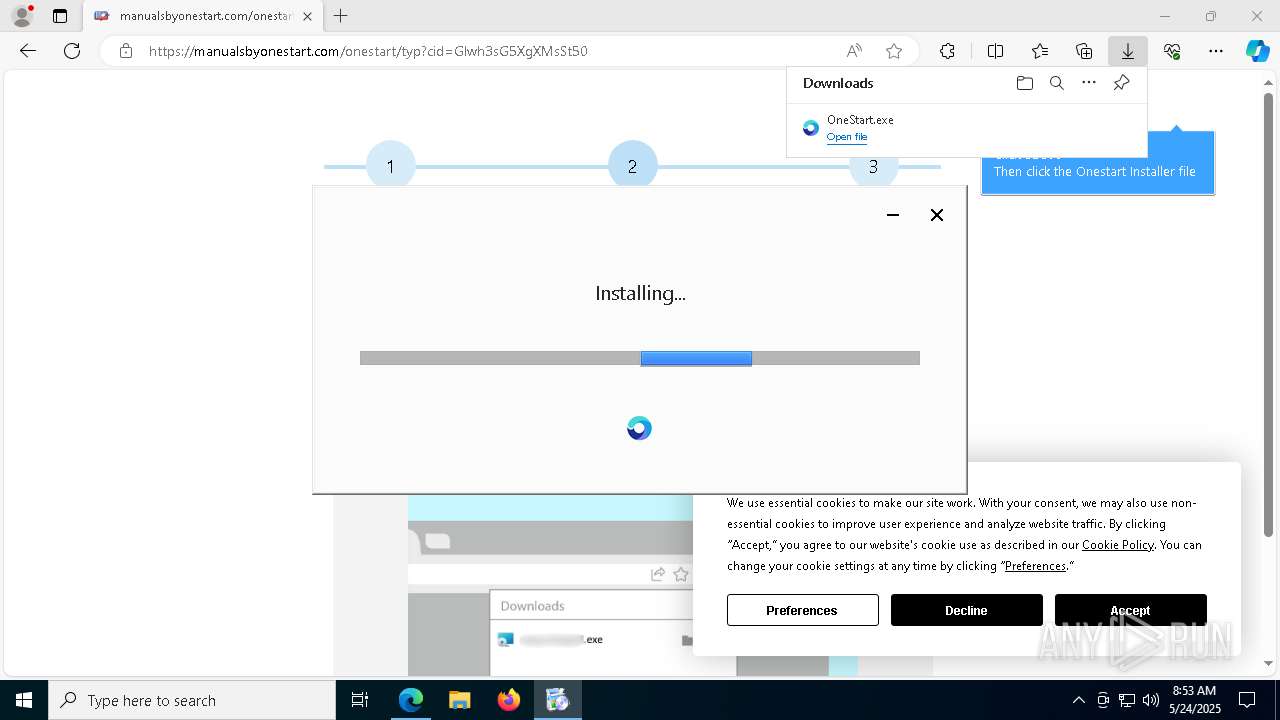Open Browser essentials heart icon
Image resolution: width=1280 pixels, height=720 pixels.
point(1172,51)
